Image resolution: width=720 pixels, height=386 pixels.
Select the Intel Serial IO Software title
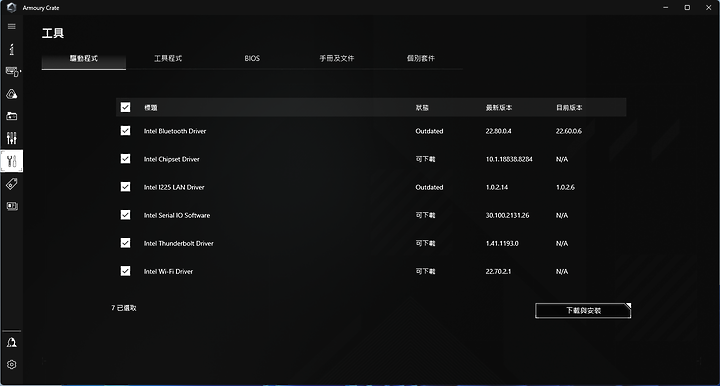point(177,215)
